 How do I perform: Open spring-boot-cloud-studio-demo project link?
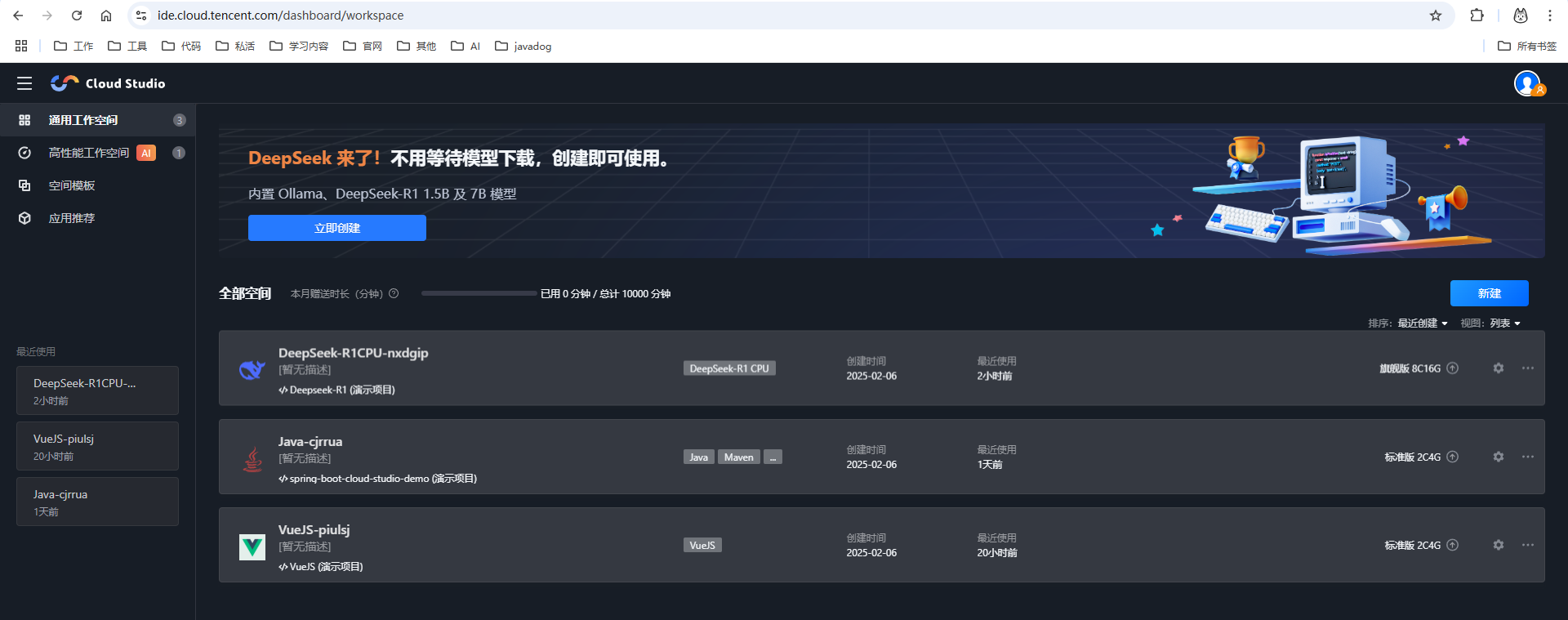coord(377,479)
